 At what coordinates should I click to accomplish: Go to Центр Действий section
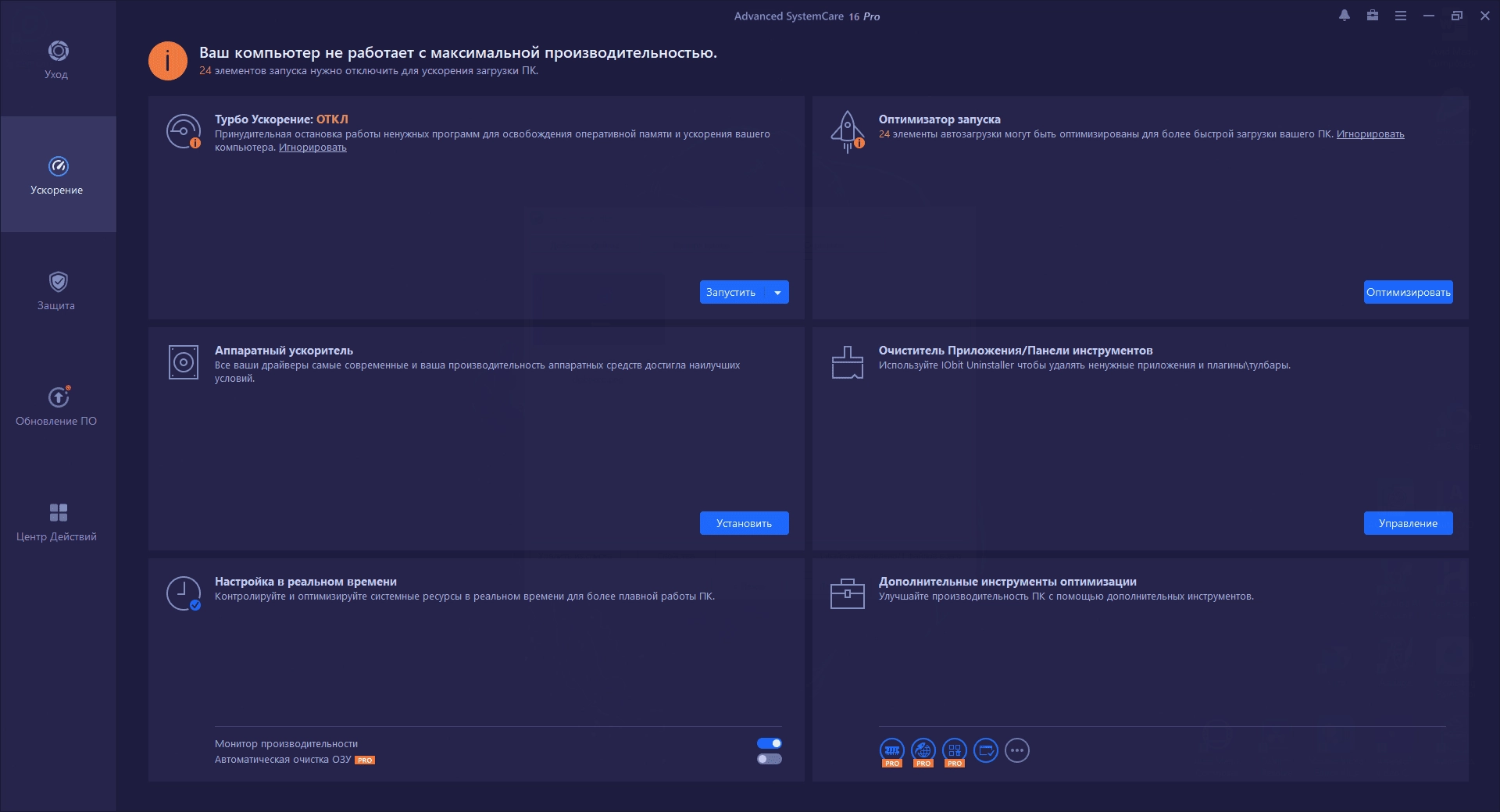click(x=58, y=522)
